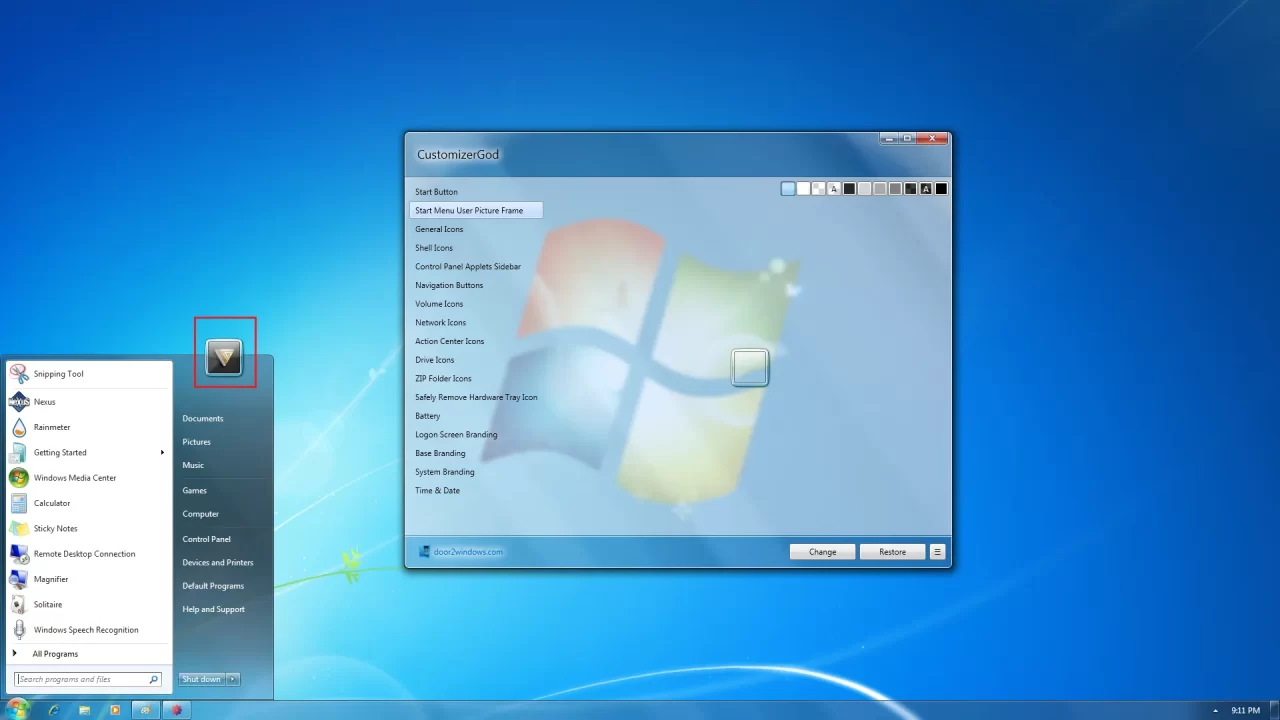Image resolution: width=1280 pixels, height=720 pixels.
Task: Click the Change button
Action: coord(823,552)
